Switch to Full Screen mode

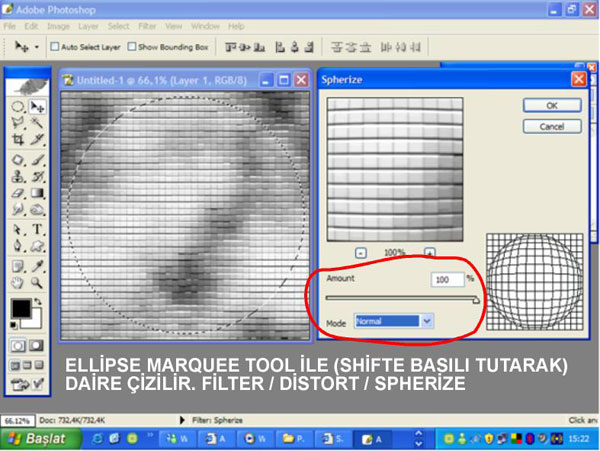[39, 365]
